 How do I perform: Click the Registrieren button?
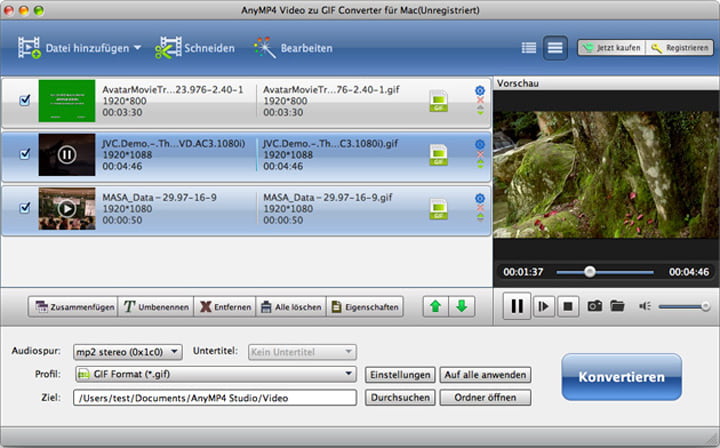tap(680, 48)
